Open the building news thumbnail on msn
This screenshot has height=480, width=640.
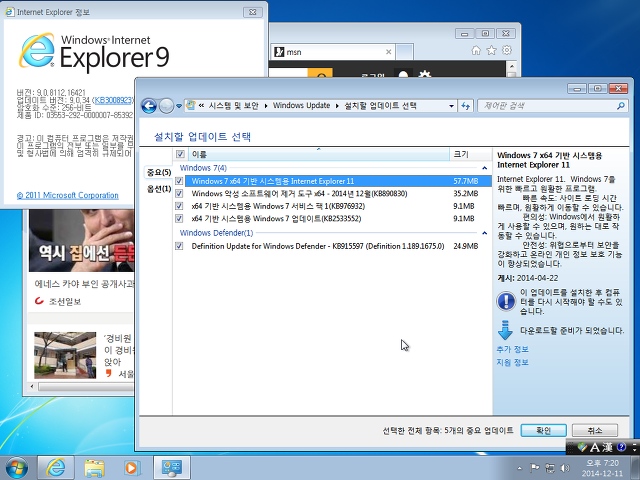pos(65,355)
